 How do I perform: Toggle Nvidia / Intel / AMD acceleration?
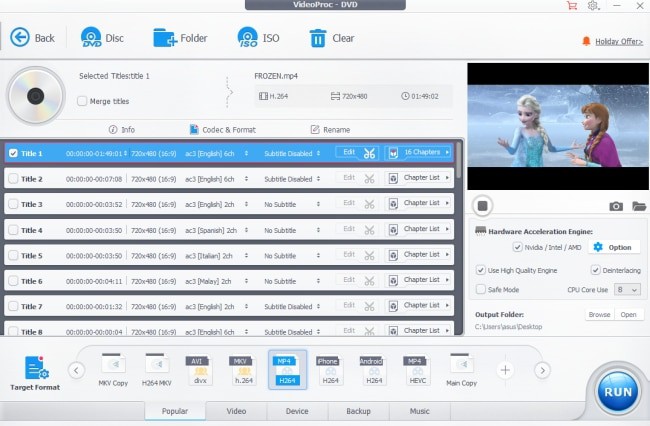(x=517, y=247)
